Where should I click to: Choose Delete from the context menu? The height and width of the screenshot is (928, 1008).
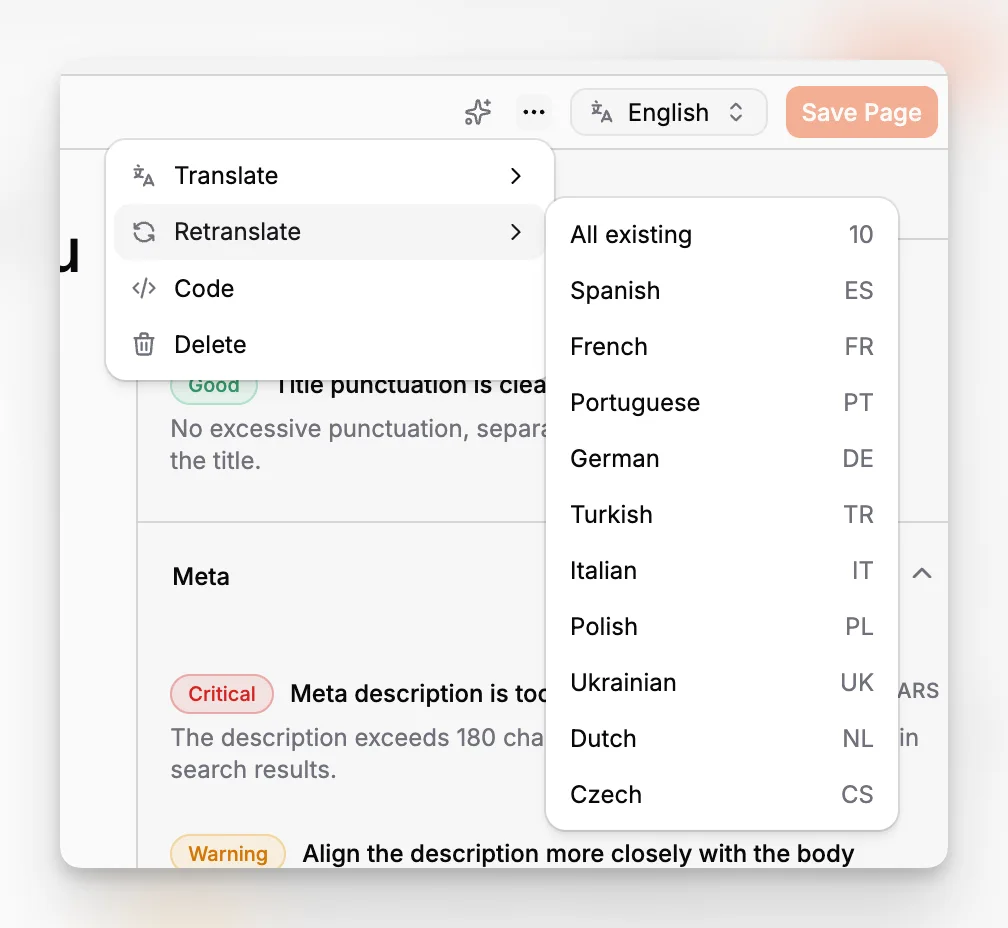329,344
